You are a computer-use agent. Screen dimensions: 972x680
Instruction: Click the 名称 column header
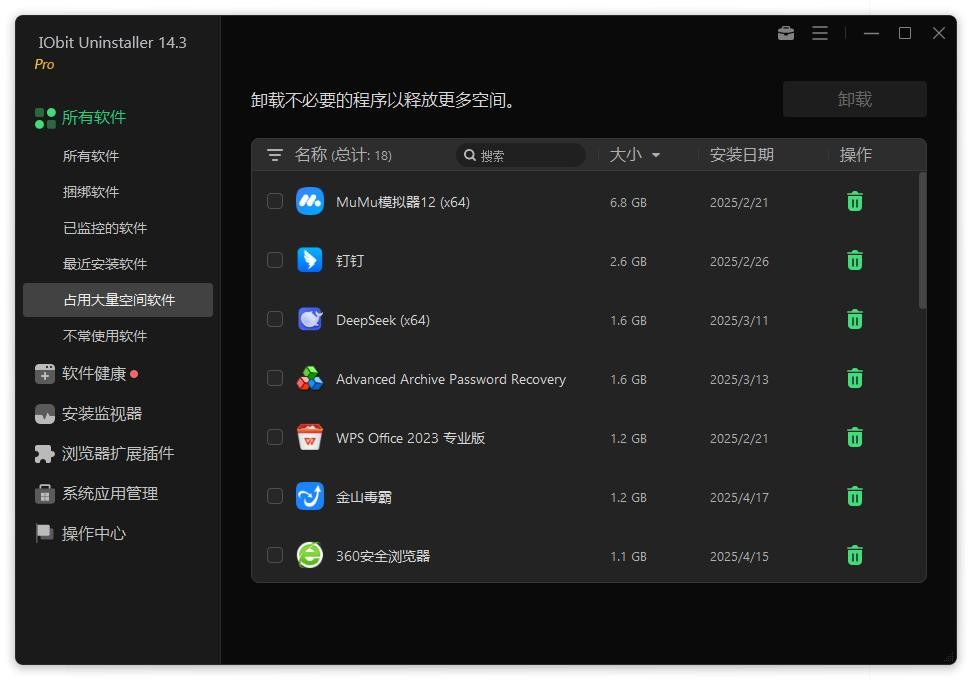311,155
